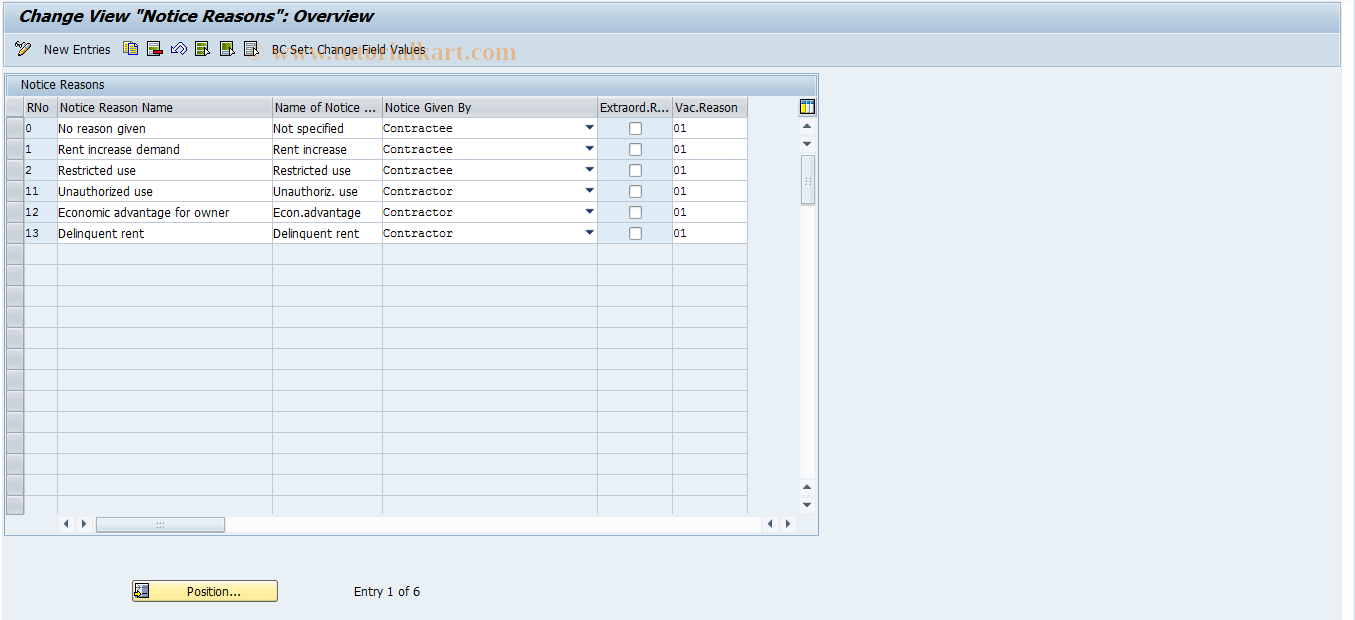Click the Extraord.R... column header

click(x=635, y=107)
